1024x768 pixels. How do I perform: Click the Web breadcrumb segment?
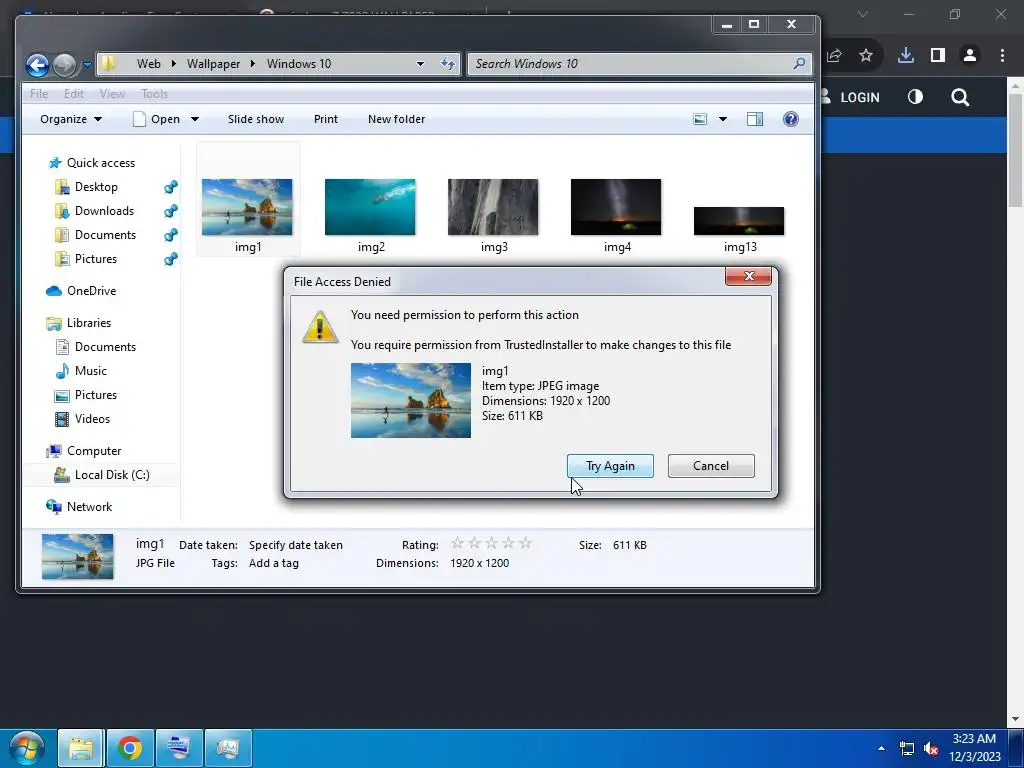point(148,64)
